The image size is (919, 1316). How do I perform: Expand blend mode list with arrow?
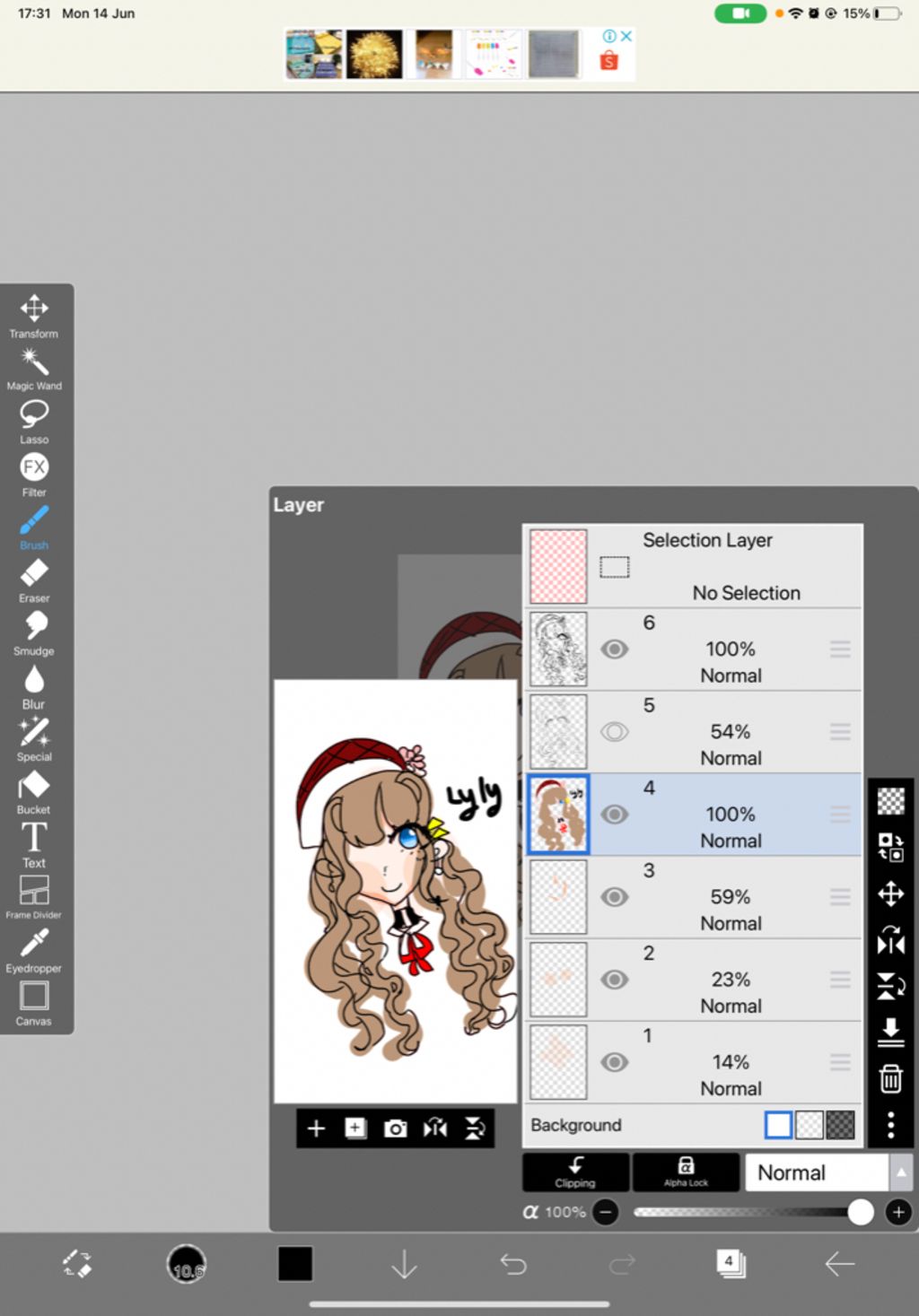pyautogui.click(x=901, y=1172)
